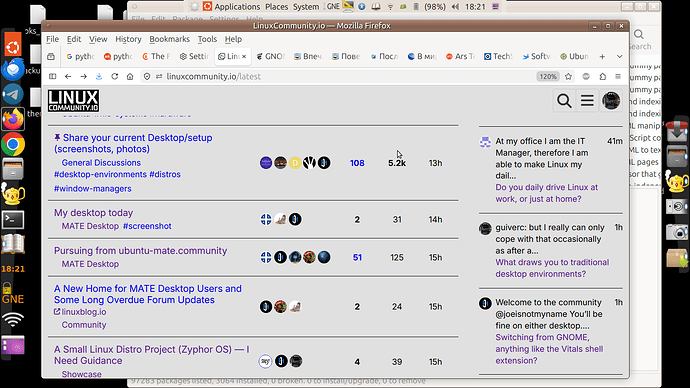Go back with the Firefox back arrow

point(68,77)
